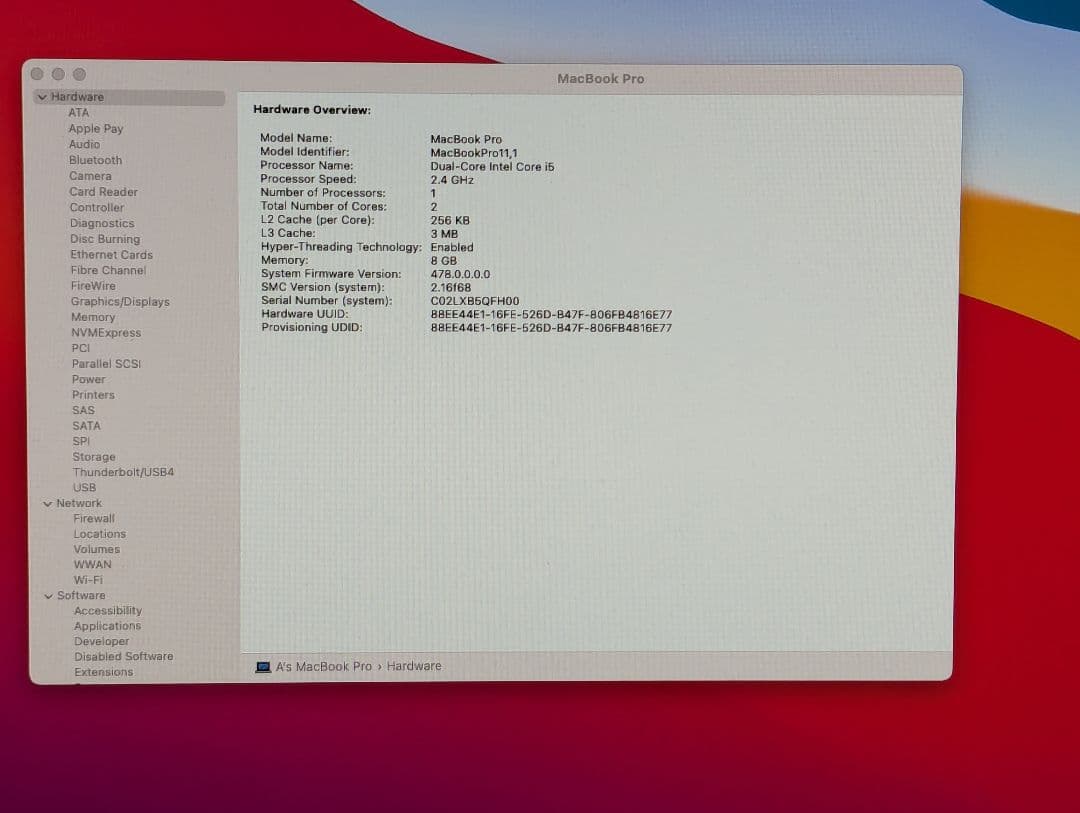The height and width of the screenshot is (813, 1080).
Task: Open Camera hardware info
Action: coord(91,175)
